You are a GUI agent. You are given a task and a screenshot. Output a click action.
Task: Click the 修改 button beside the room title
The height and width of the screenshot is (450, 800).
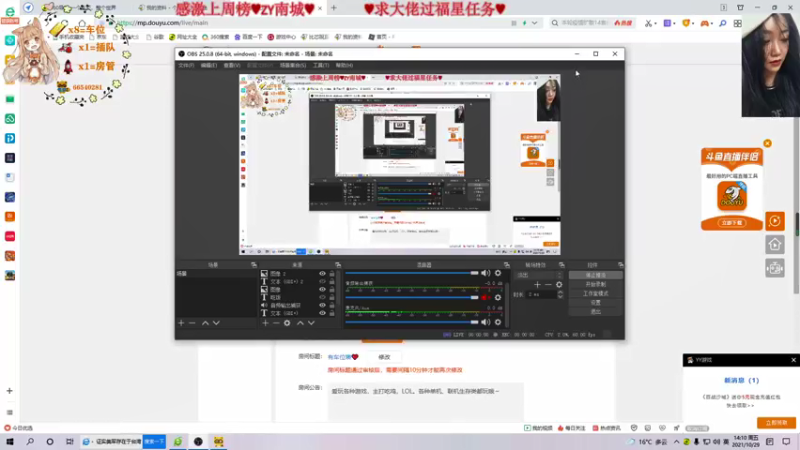pyautogui.click(x=384, y=357)
